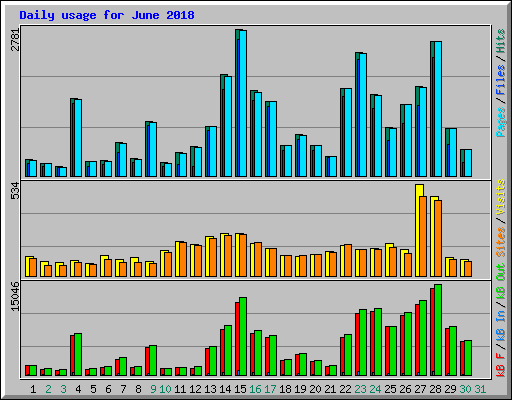Screen dimensions: 512x400
Task: Click day label 24 on the x-axis
Action: (375, 389)
